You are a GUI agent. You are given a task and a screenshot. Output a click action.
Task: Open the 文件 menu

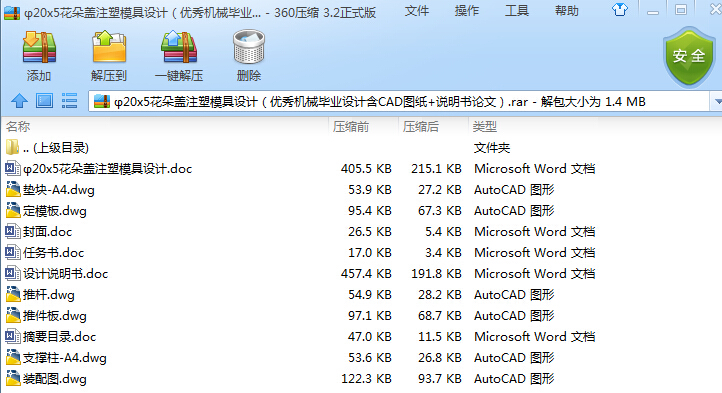coord(417,10)
